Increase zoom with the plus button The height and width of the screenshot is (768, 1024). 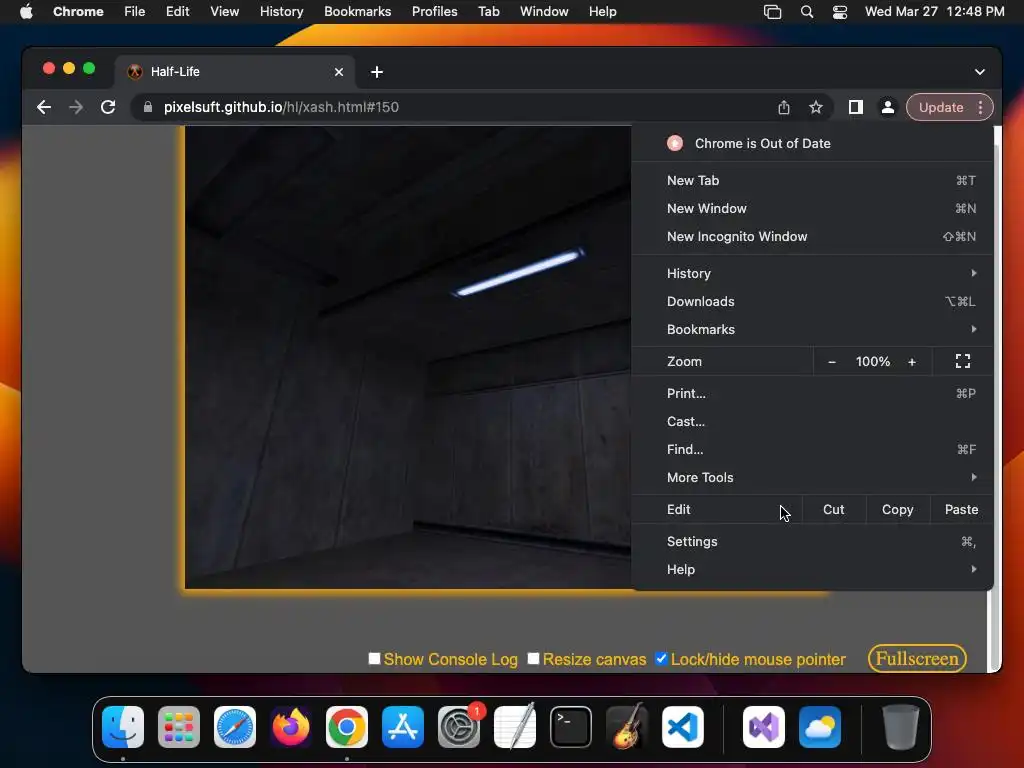(912, 361)
